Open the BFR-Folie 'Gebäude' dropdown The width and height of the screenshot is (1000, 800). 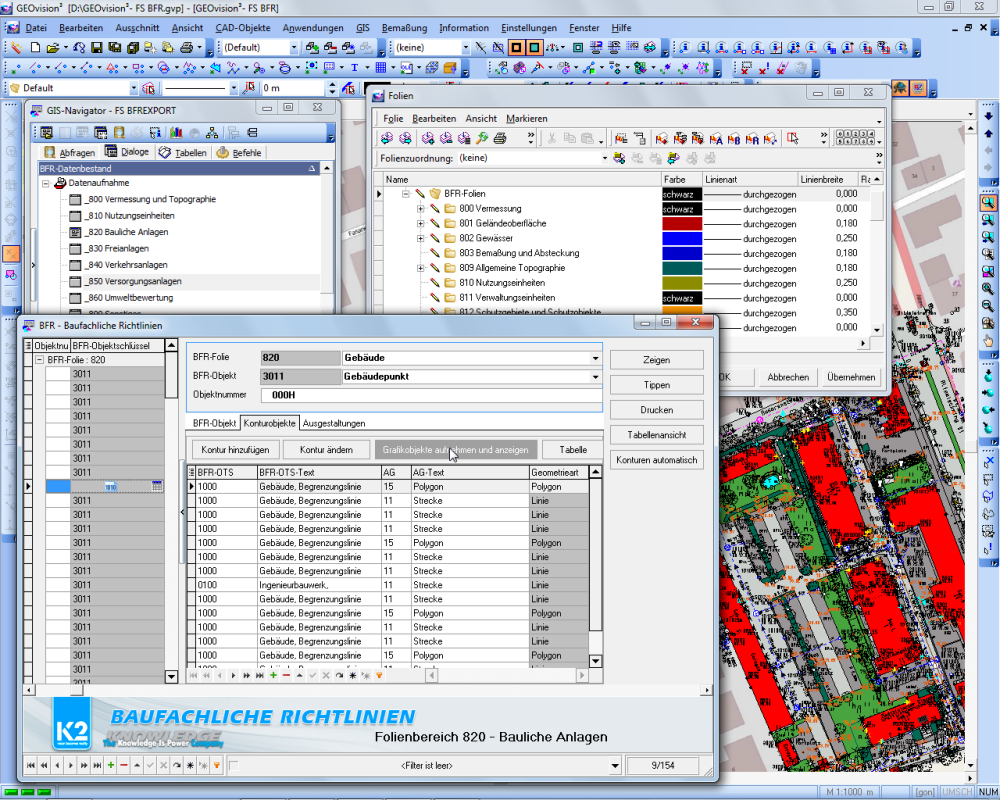(x=595, y=358)
